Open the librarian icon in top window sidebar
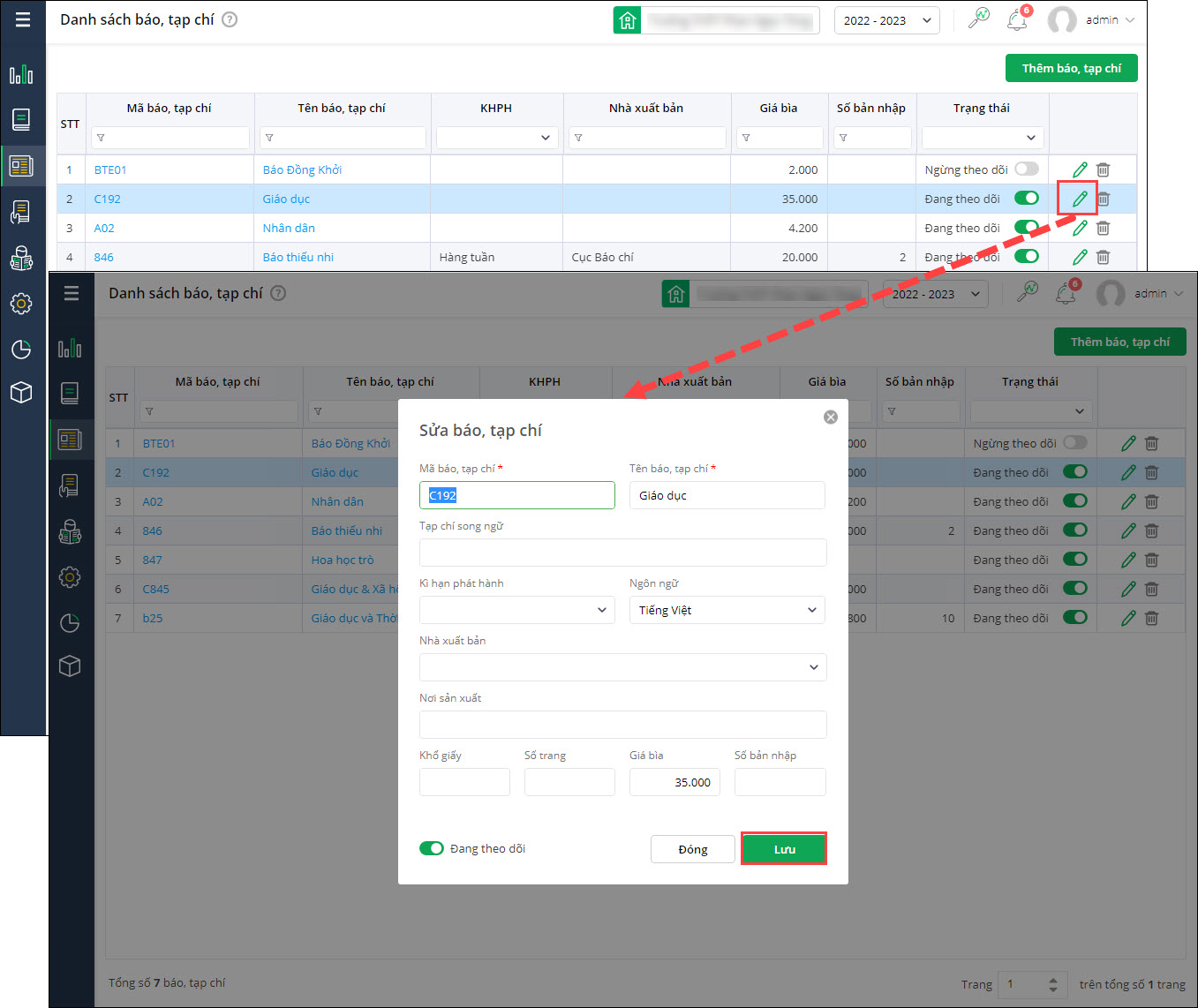The width and height of the screenshot is (1198, 1008). coord(21,258)
